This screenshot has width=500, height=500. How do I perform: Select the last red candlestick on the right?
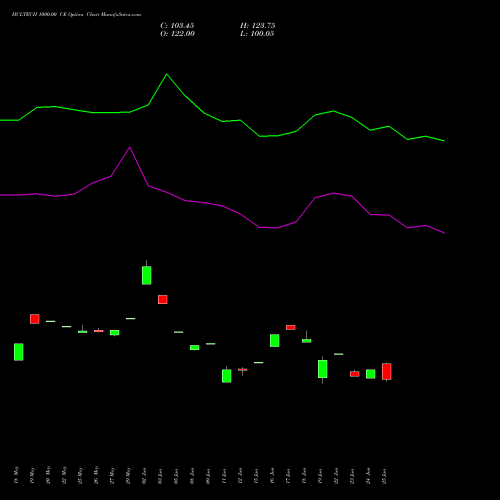387,371
